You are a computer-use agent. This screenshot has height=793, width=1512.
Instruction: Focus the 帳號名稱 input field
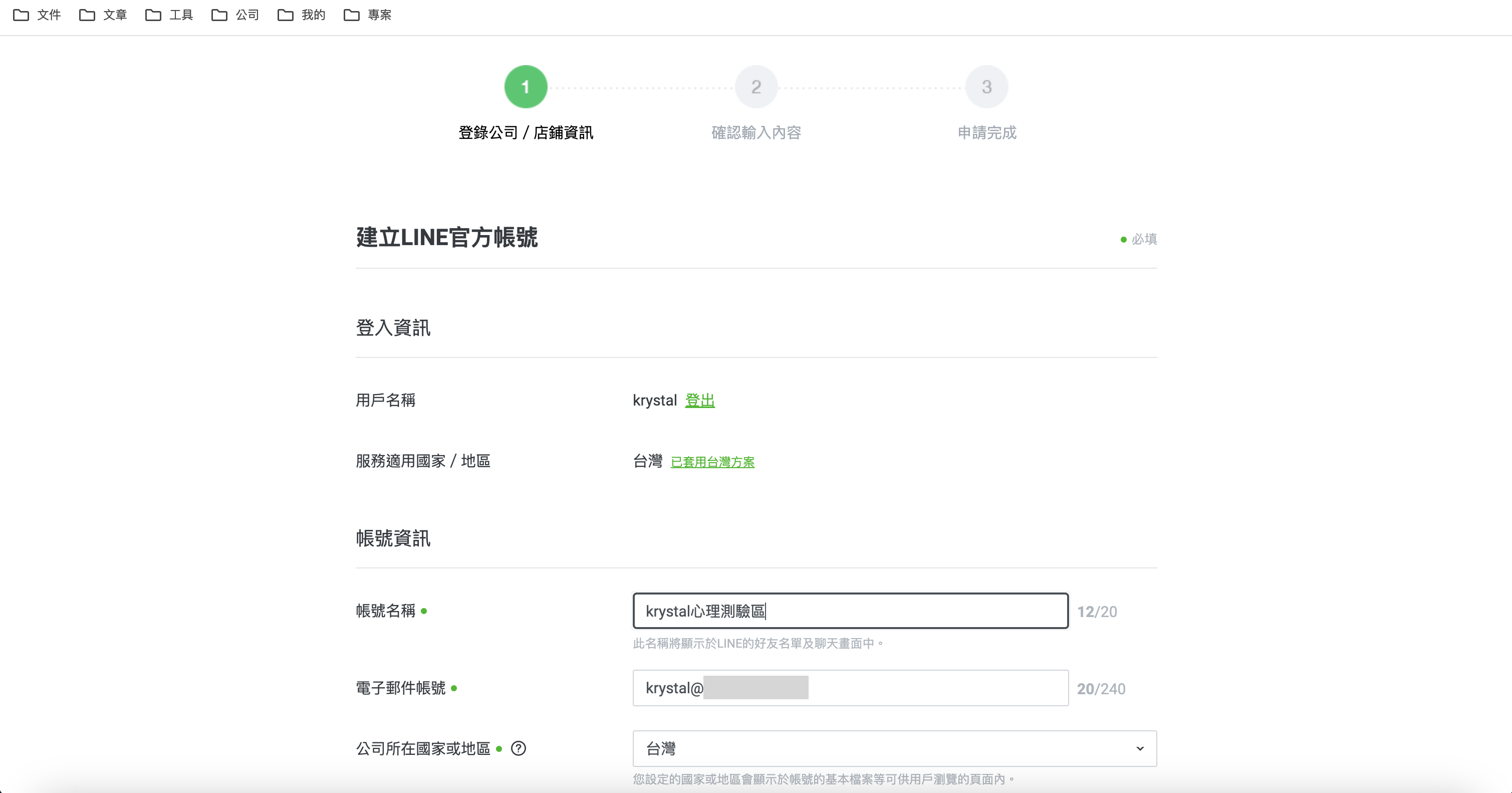pos(851,611)
